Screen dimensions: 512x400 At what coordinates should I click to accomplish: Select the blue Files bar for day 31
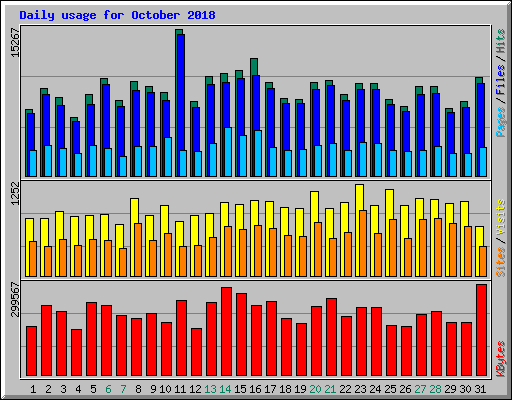pos(481,115)
